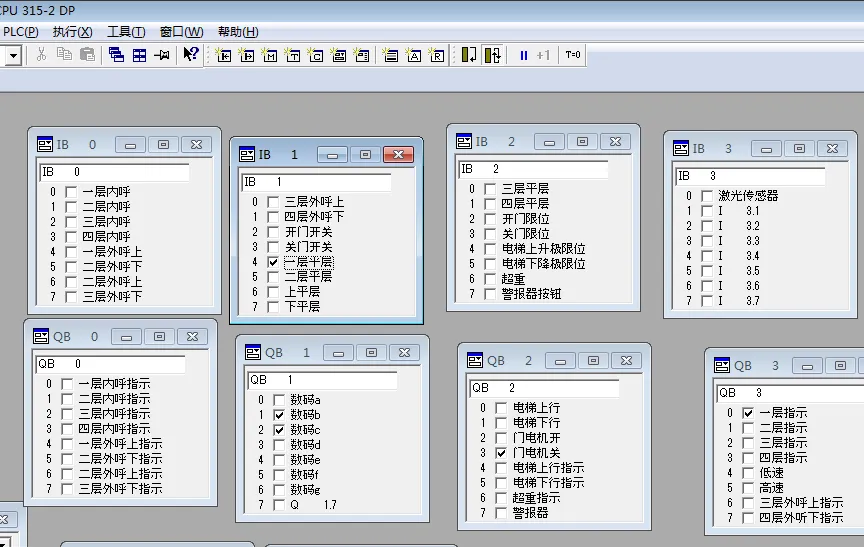Toggle the 超重 input in IB 2

[x=490, y=279]
